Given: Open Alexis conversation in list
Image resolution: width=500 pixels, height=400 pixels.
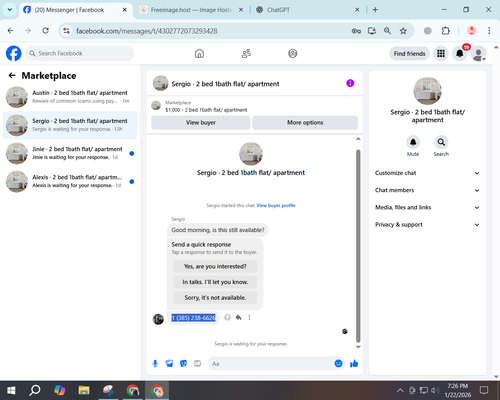Looking at the screenshot, I should pos(70,181).
